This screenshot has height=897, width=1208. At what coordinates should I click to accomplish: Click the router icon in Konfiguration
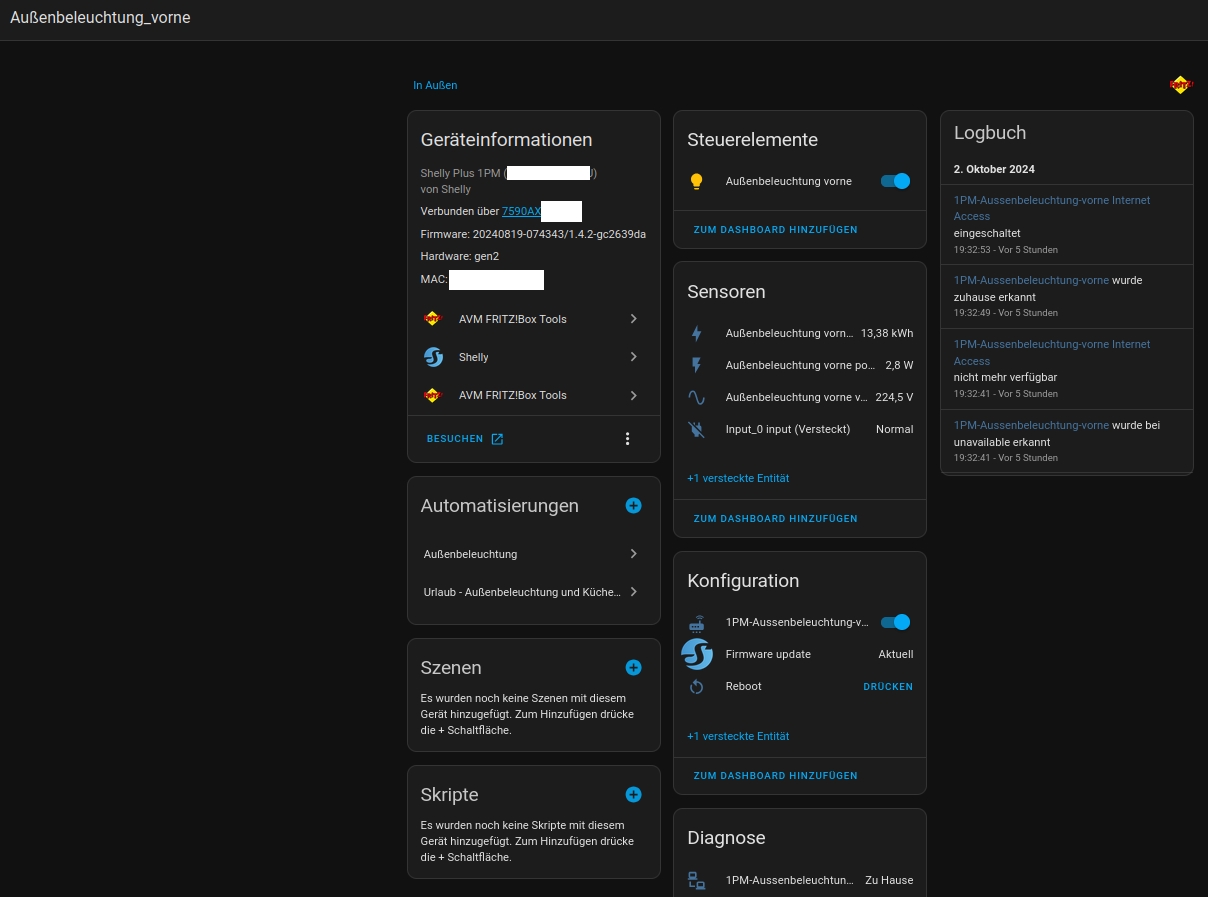point(697,622)
